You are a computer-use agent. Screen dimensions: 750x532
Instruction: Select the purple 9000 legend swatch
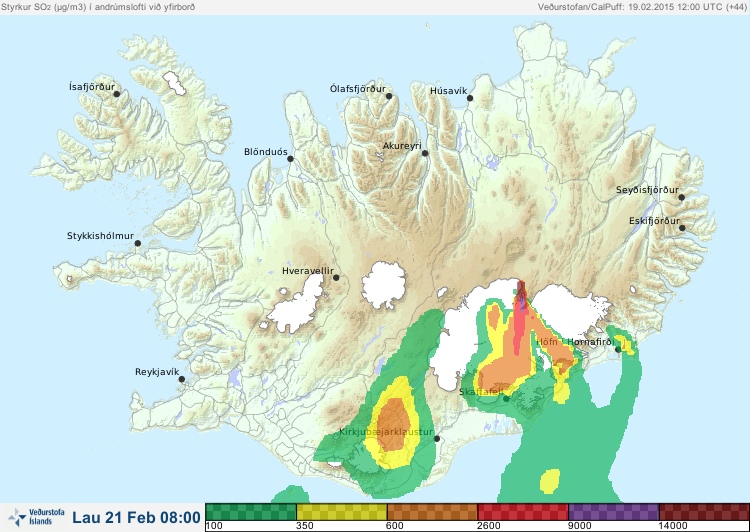tap(614, 511)
